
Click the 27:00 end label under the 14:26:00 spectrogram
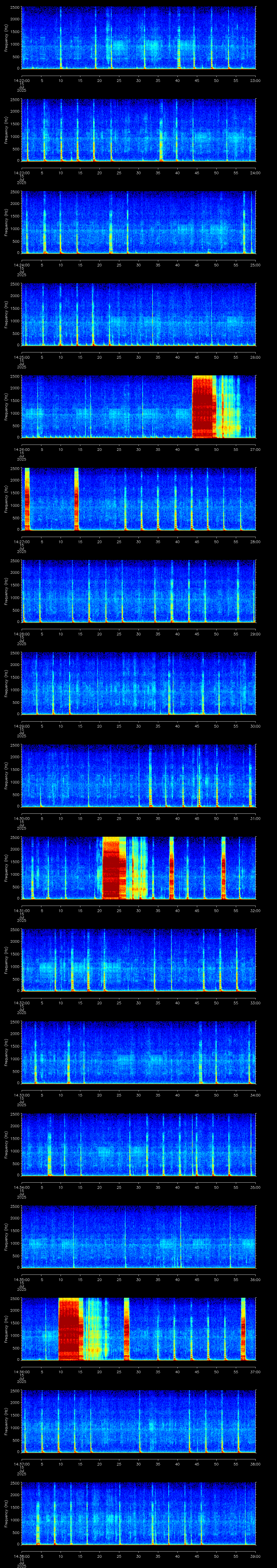255,449
